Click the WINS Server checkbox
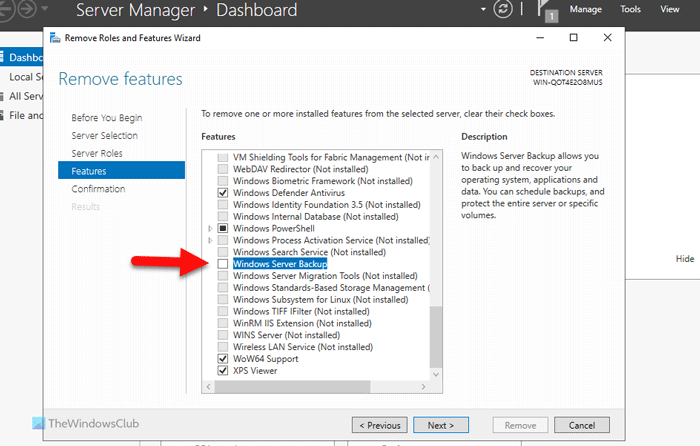This screenshot has height=446, width=700. coord(223,335)
